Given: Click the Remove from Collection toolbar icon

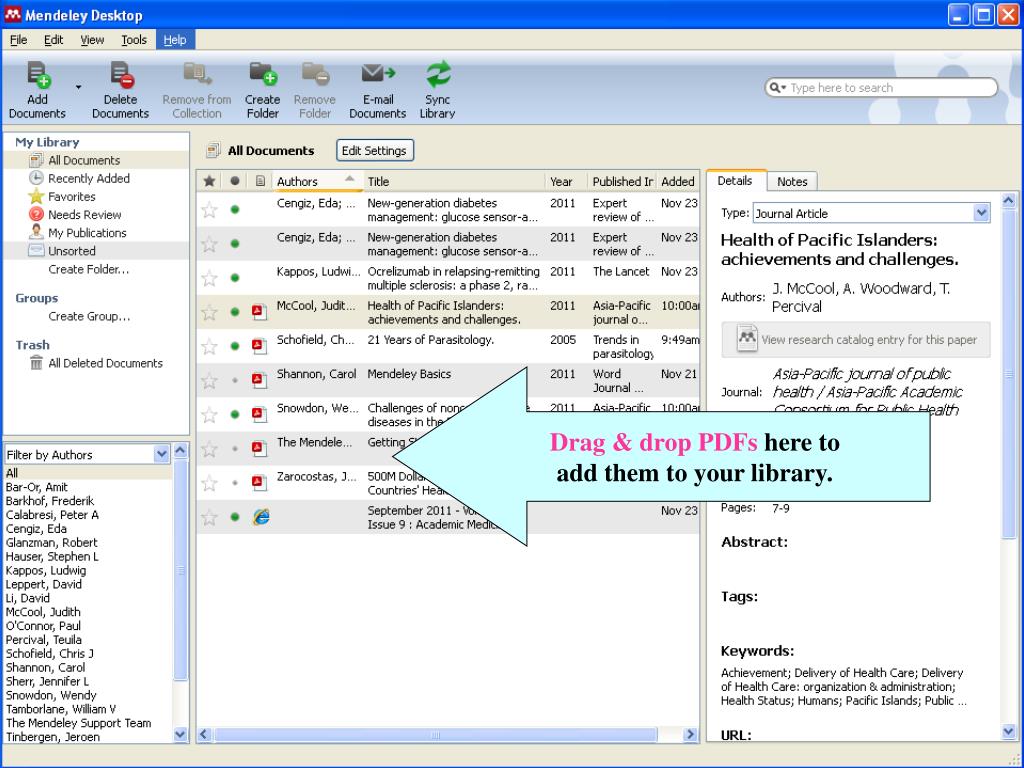Looking at the screenshot, I should (197, 74).
